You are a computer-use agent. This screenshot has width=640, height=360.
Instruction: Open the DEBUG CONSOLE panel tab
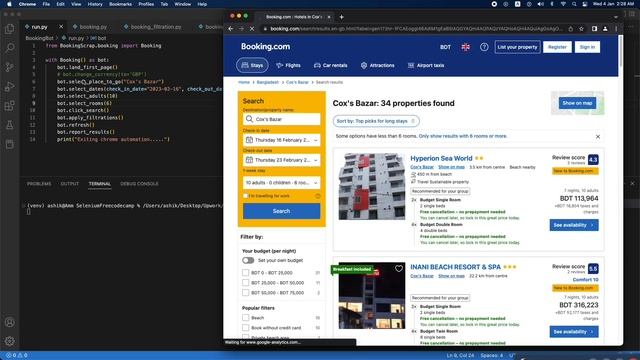139,184
